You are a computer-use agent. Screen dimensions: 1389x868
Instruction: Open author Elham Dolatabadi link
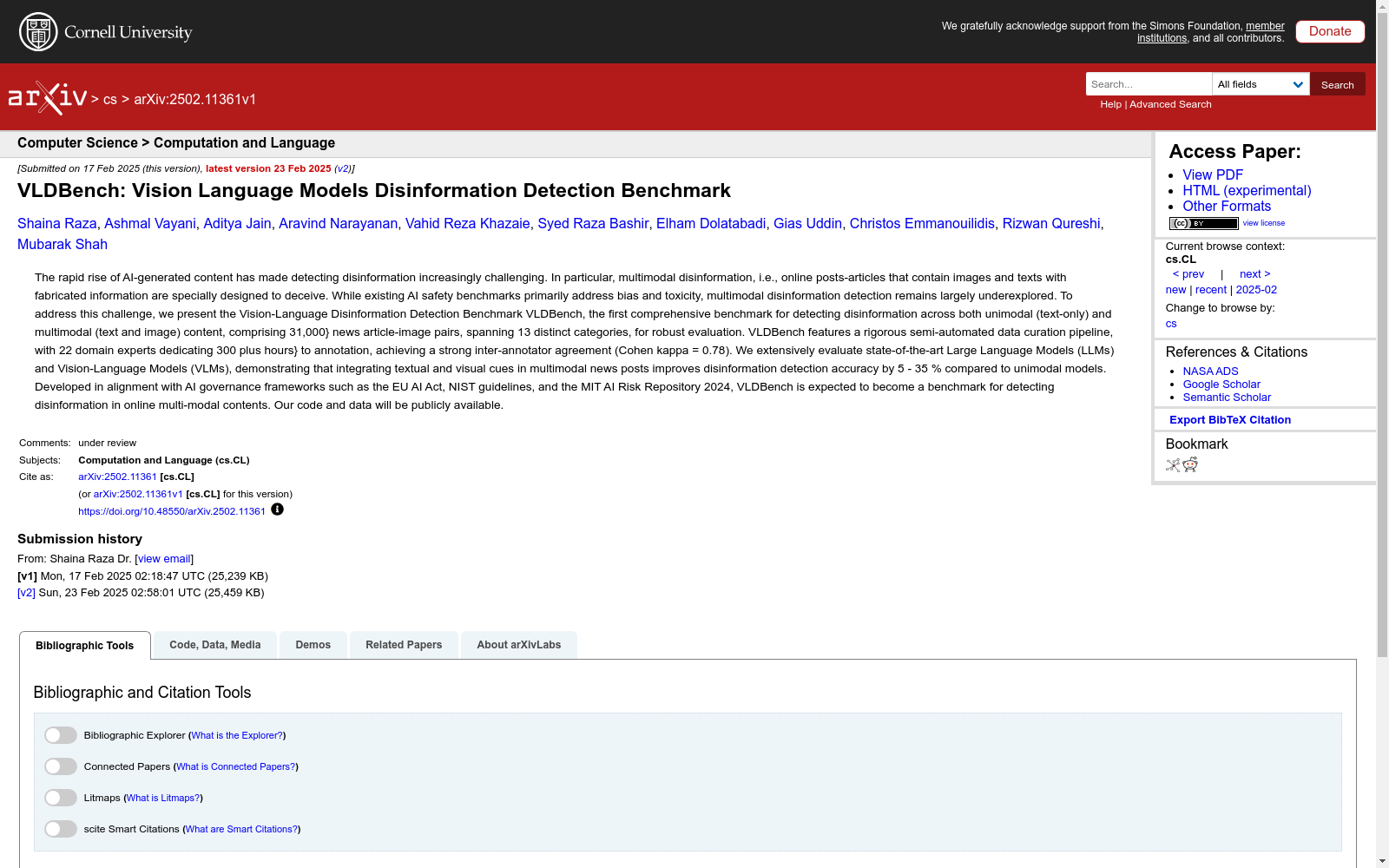711,223
